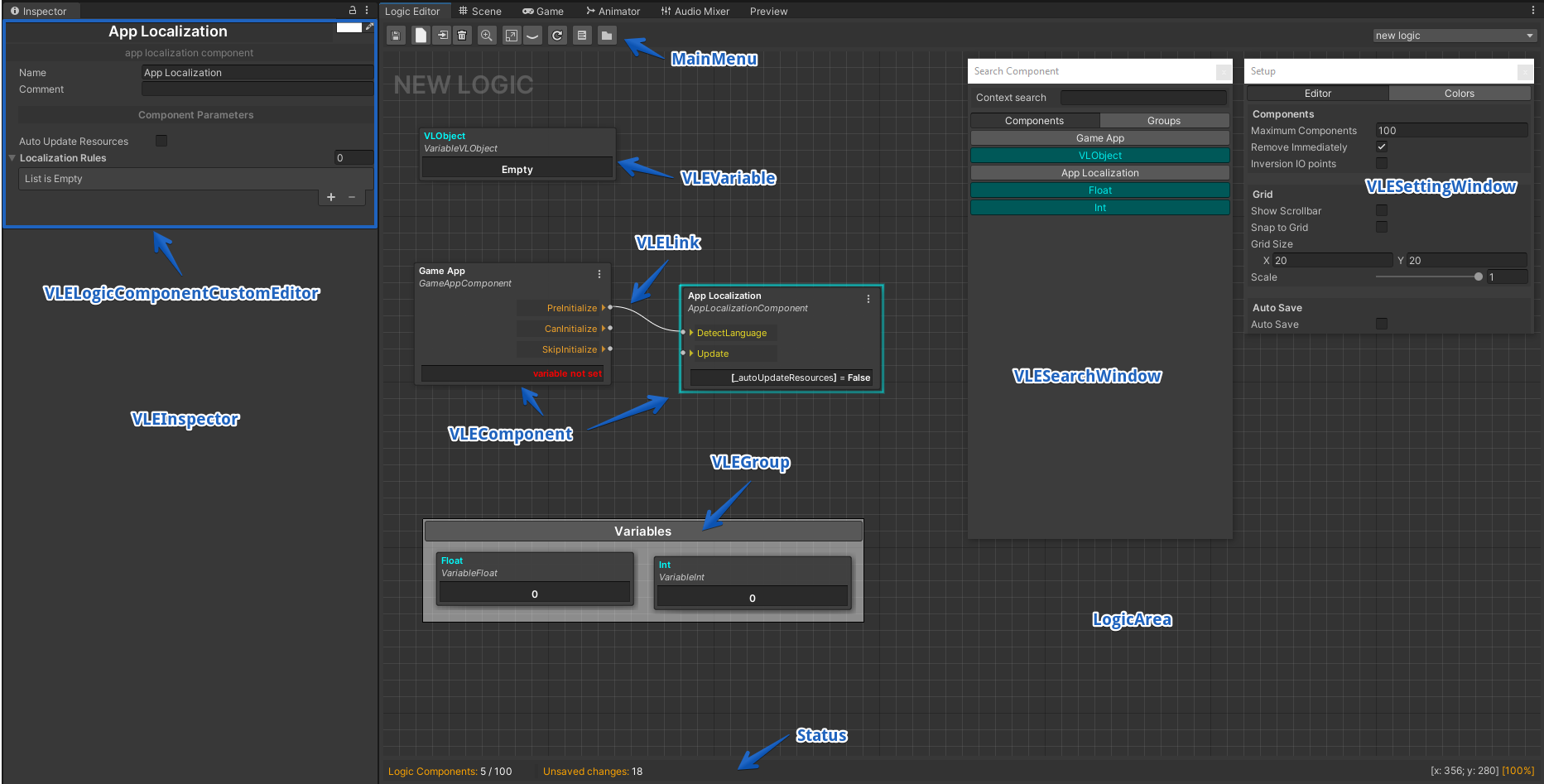Collapse the Localization Rules foldout
This screenshot has height=784, width=1544.
coord(12,158)
